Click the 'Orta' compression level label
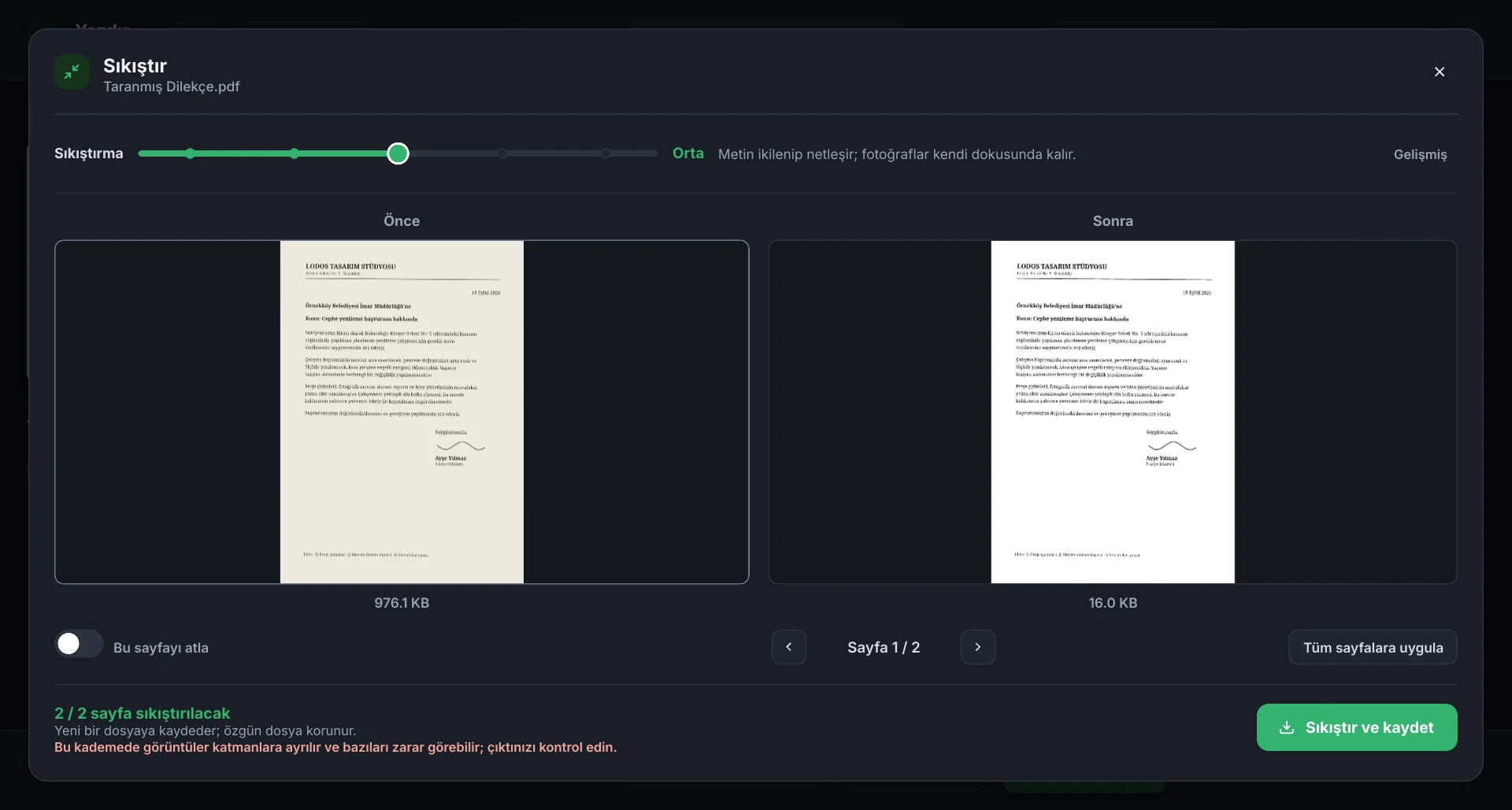The width and height of the screenshot is (1512, 810). tap(688, 153)
